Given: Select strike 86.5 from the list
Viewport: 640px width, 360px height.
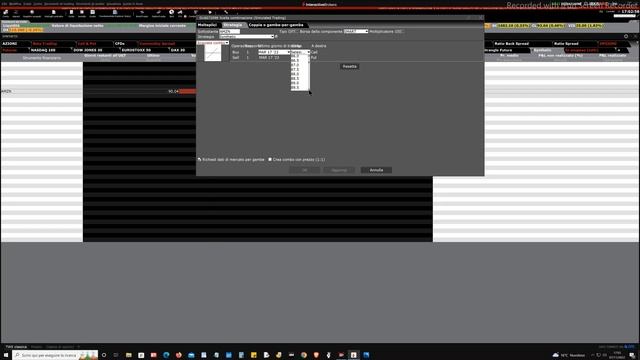Looking at the screenshot, I should pyautogui.click(x=298, y=60).
